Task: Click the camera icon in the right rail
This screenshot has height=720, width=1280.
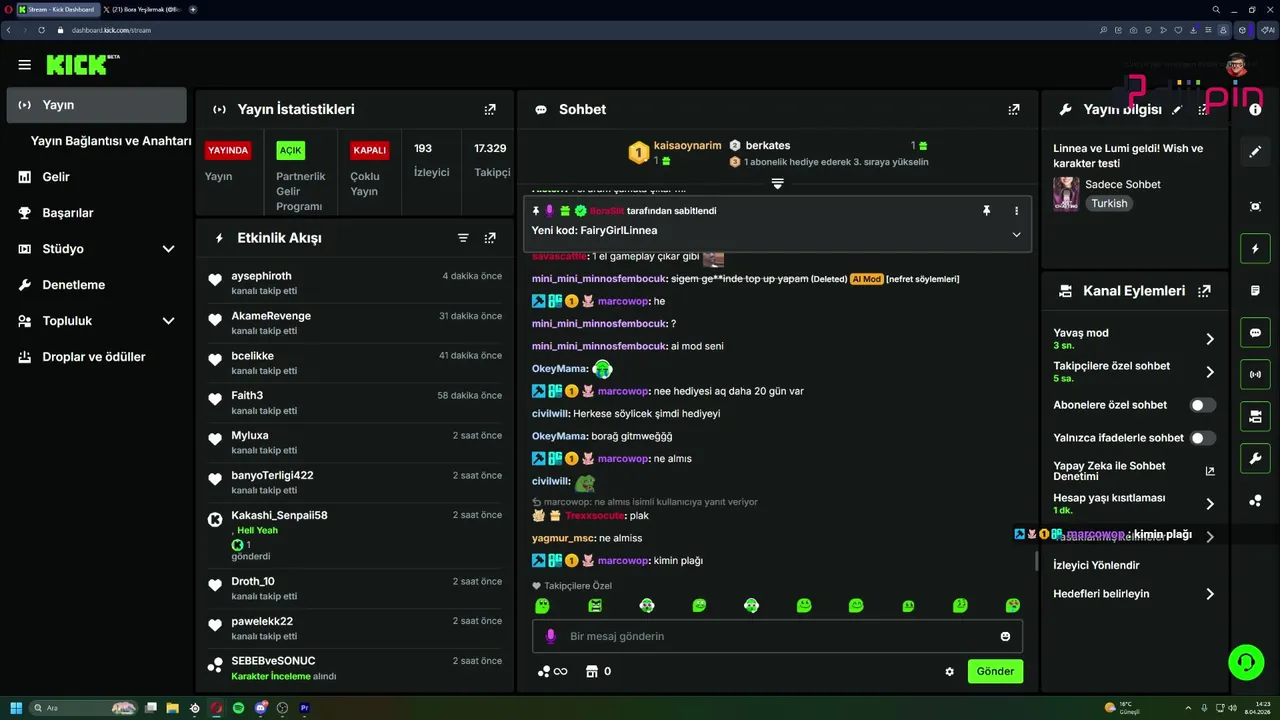Action: (1255, 417)
